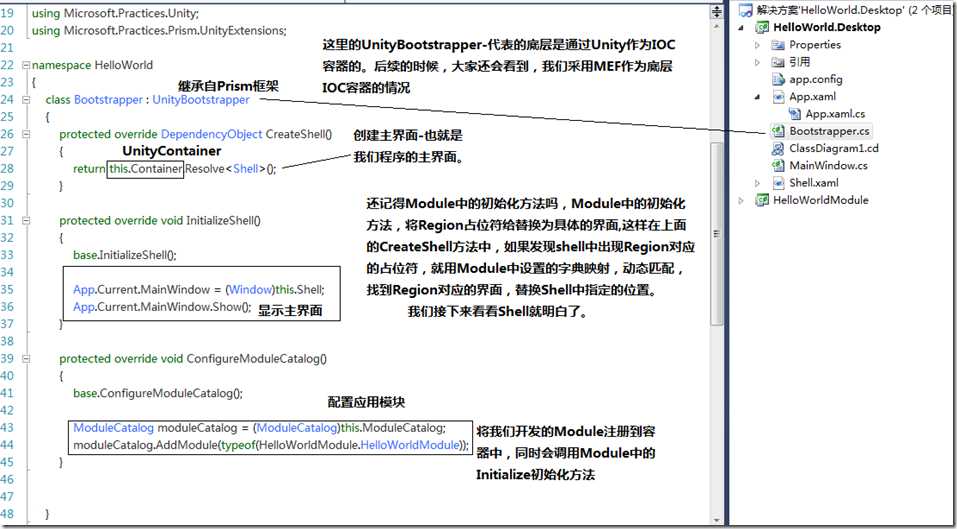Click the editor split-window handle icon
The height and width of the screenshot is (529, 957).
click(x=717, y=13)
